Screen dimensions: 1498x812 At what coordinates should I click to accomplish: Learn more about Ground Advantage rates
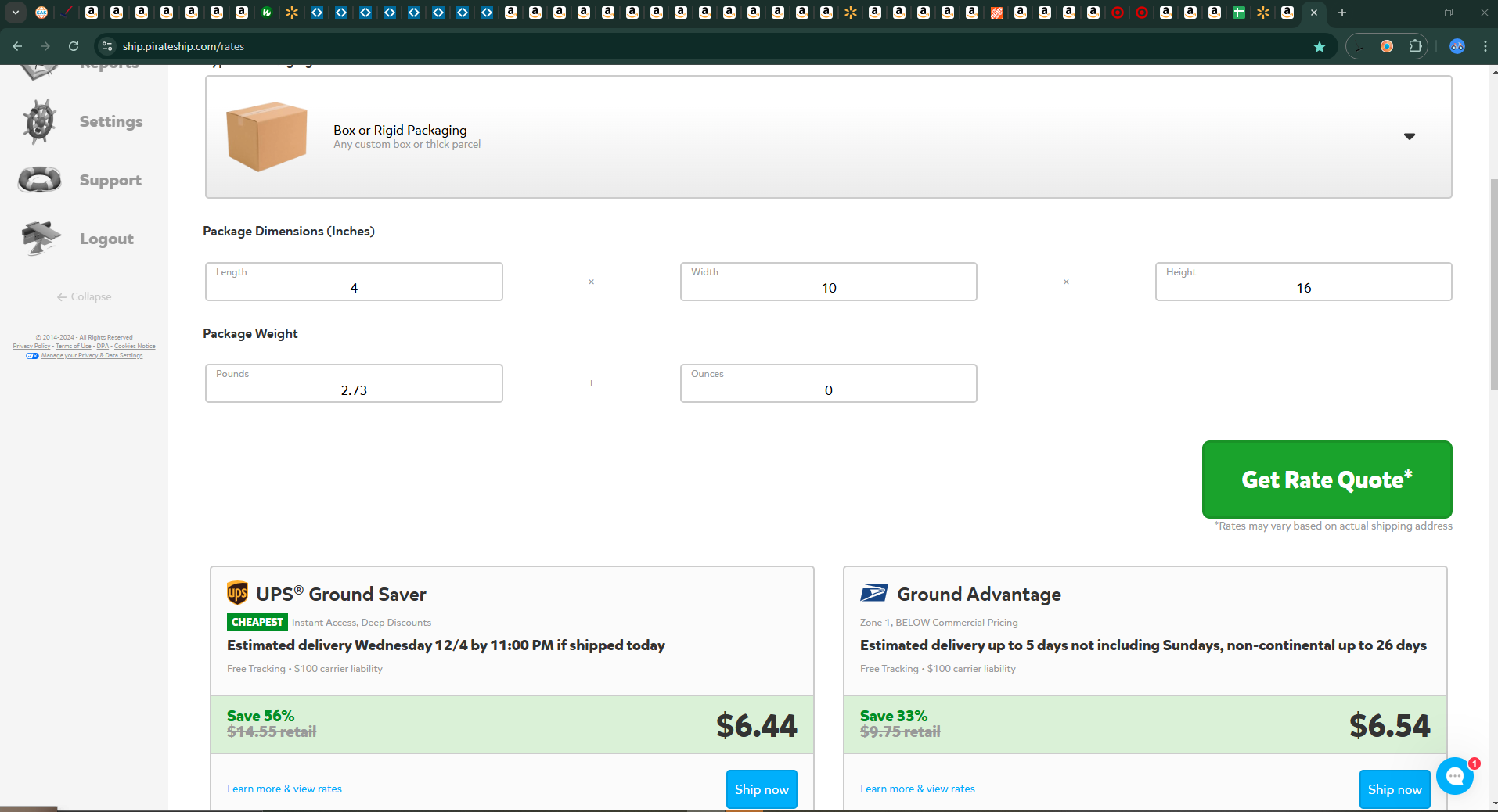point(917,789)
